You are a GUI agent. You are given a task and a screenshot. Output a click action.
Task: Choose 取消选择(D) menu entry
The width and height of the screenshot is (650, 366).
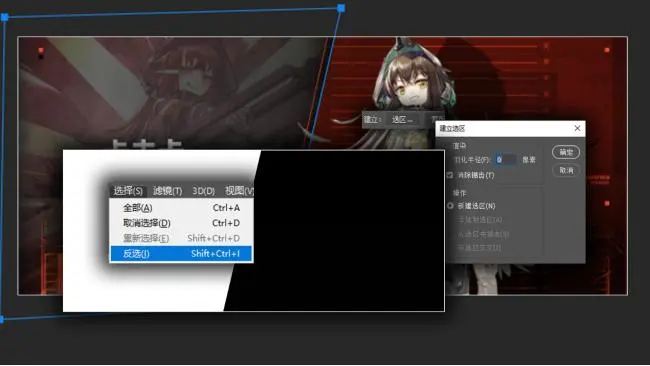pos(182,223)
